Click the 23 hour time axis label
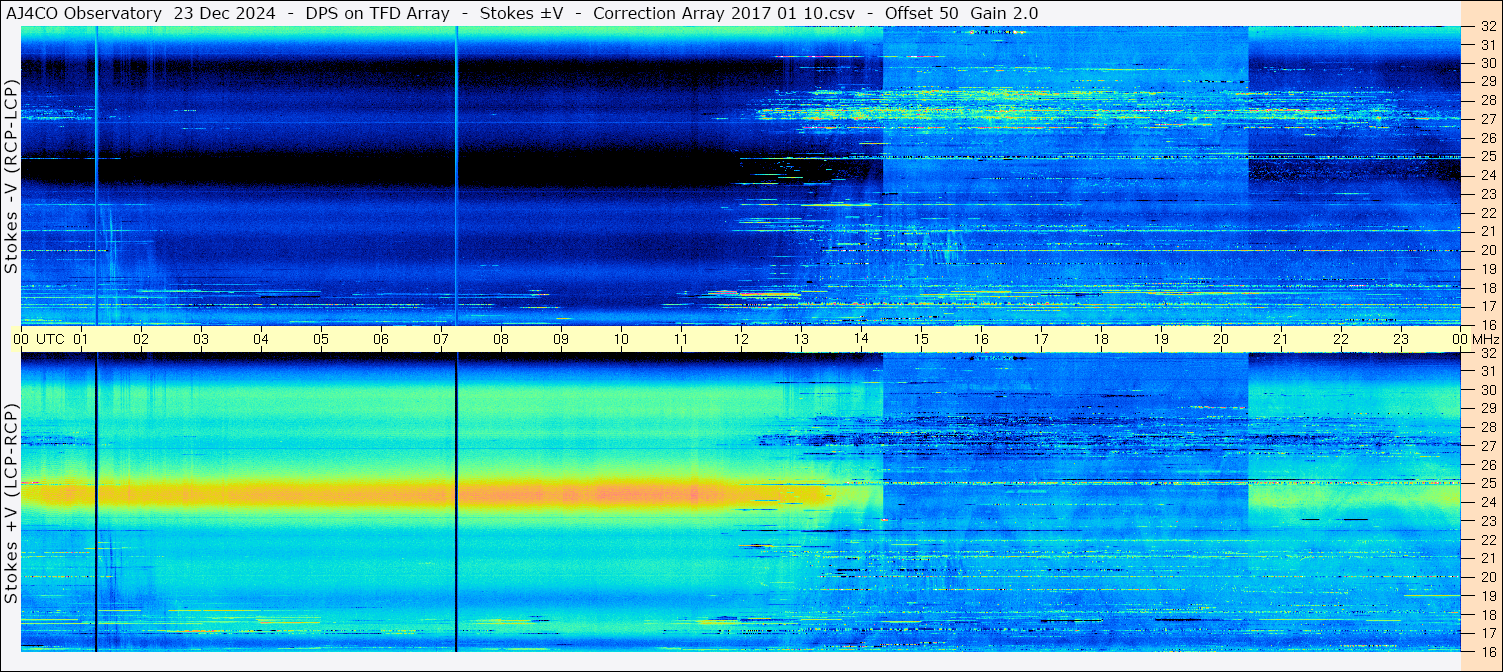Screen dimensions: 1503x672 click(x=1401, y=339)
